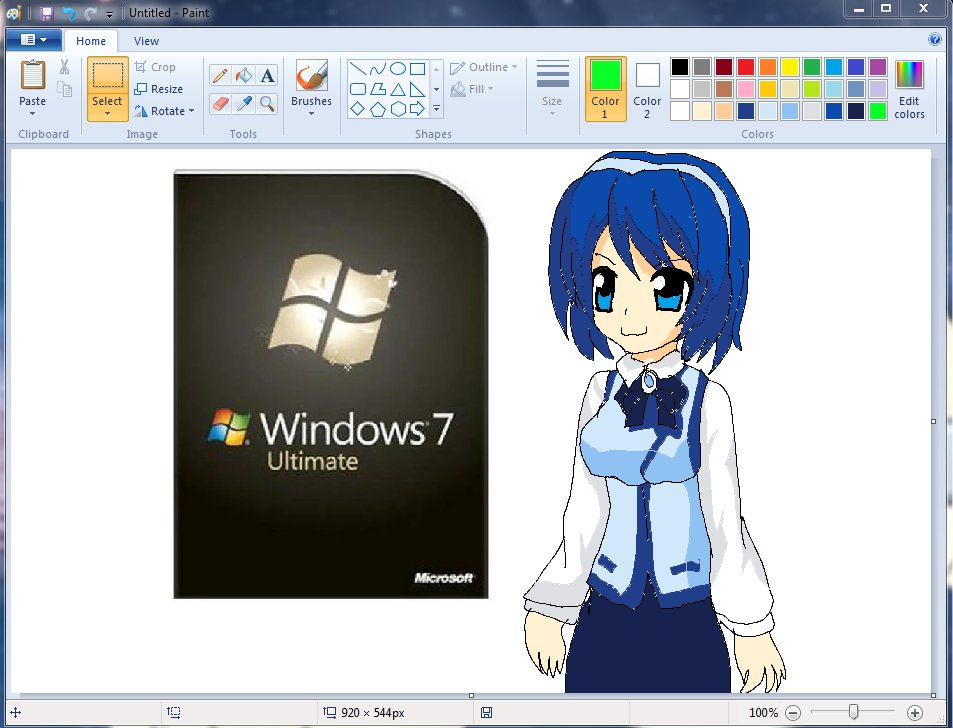Open the Brushes dropdown arrow
Viewport: 953px width, 728px height.
tap(311, 114)
